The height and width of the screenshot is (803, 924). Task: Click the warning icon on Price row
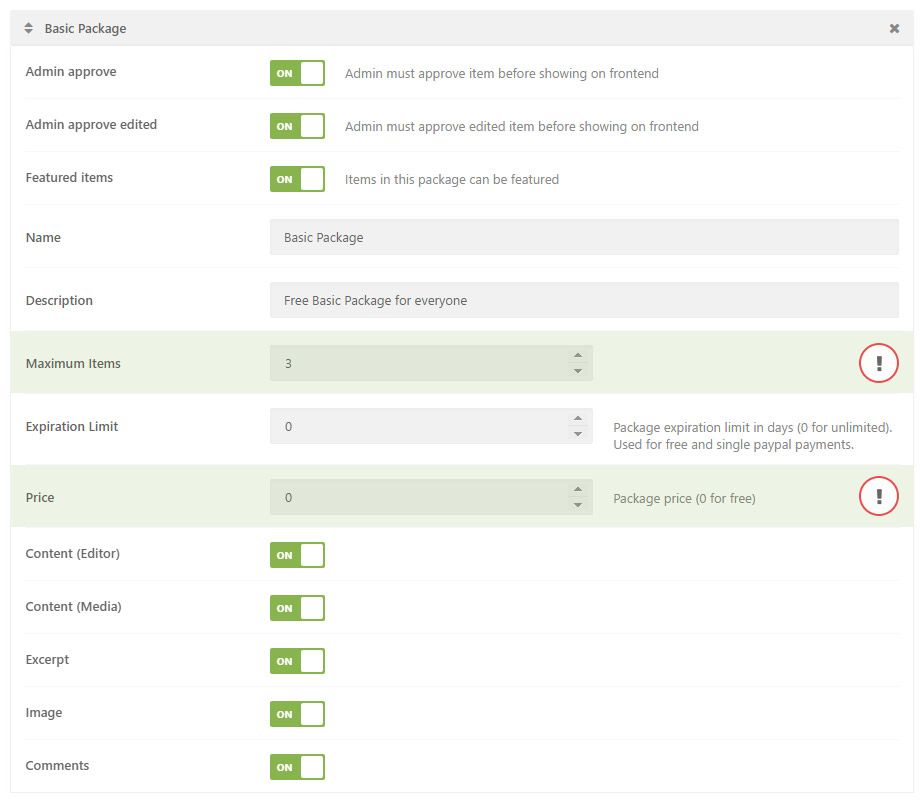[x=879, y=496]
